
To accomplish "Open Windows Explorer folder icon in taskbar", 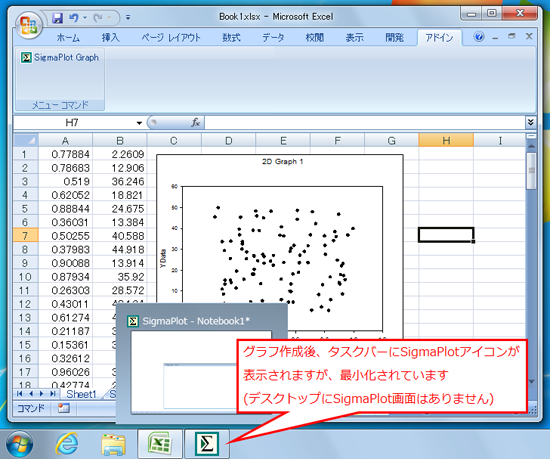I will (x=113, y=444).
